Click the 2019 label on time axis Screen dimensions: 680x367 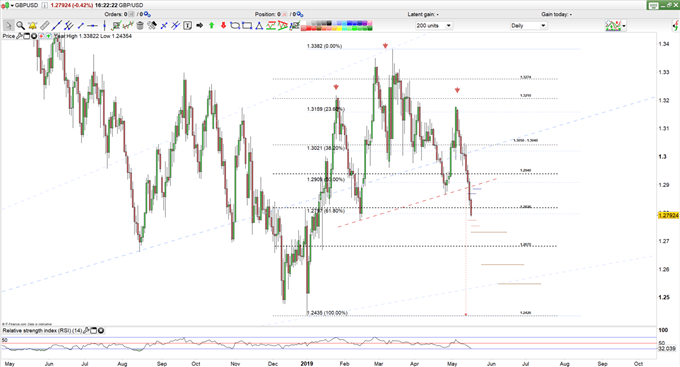tap(307, 364)
